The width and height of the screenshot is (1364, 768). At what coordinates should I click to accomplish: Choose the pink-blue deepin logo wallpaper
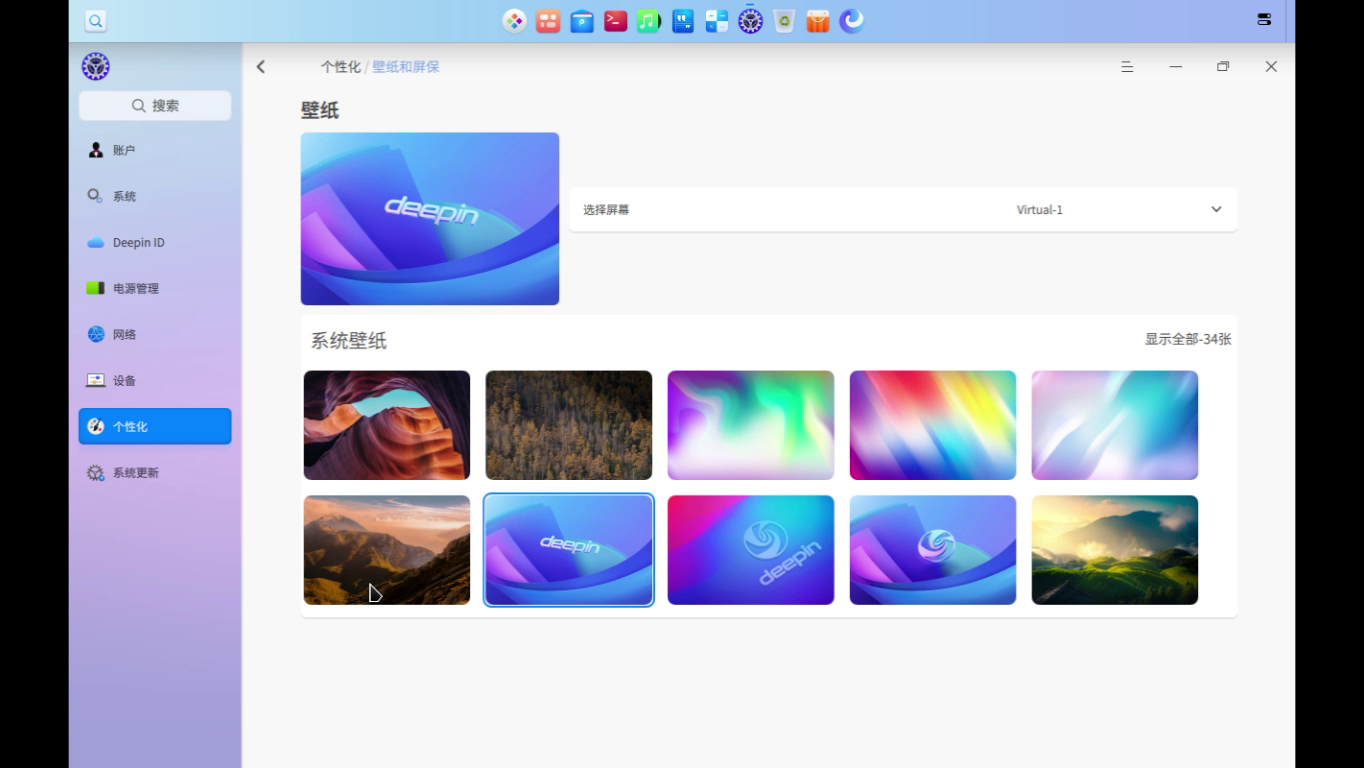[751, 550]
